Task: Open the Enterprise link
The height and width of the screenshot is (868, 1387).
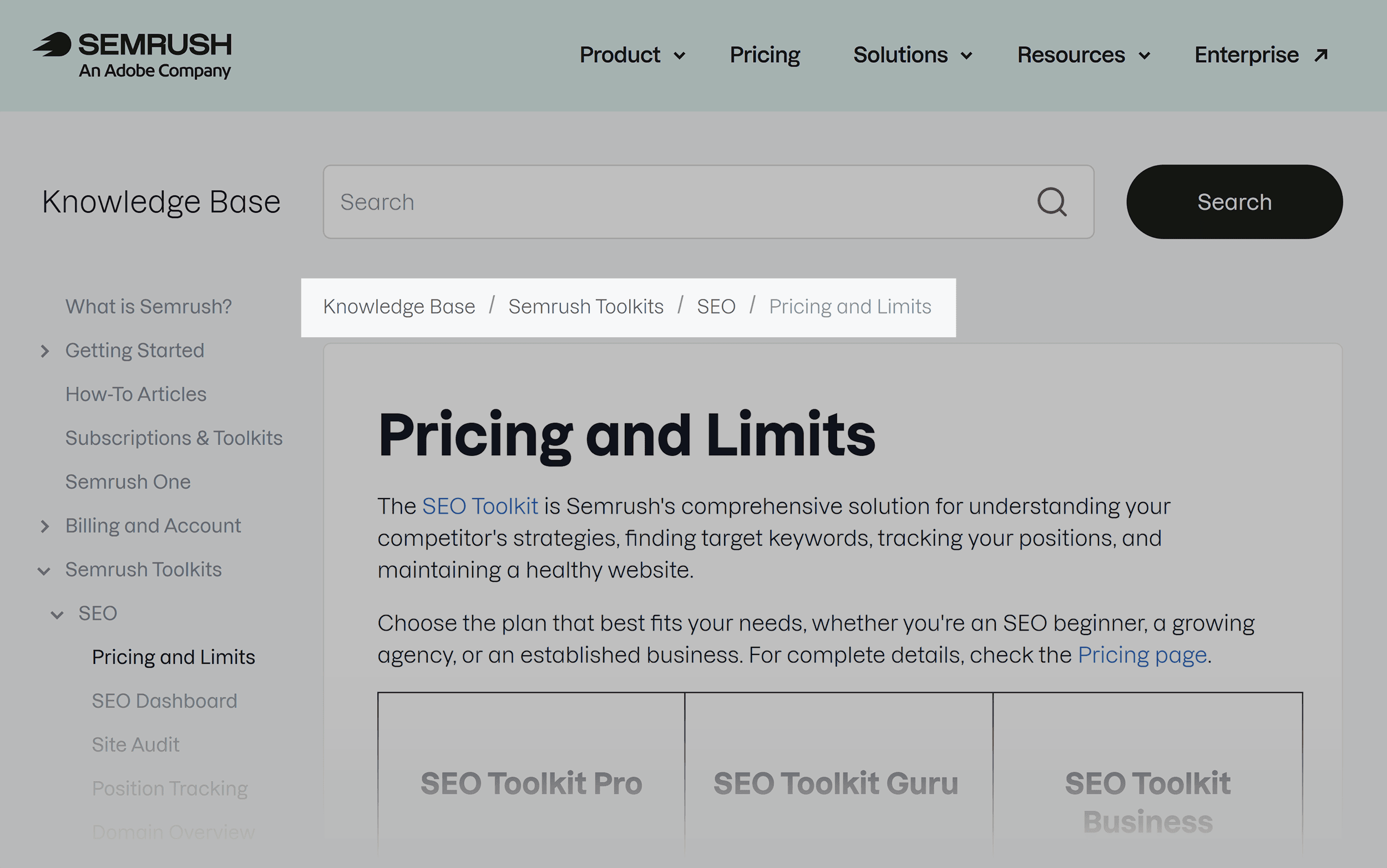Action: pyautogui.click(x=1246, y=55)
